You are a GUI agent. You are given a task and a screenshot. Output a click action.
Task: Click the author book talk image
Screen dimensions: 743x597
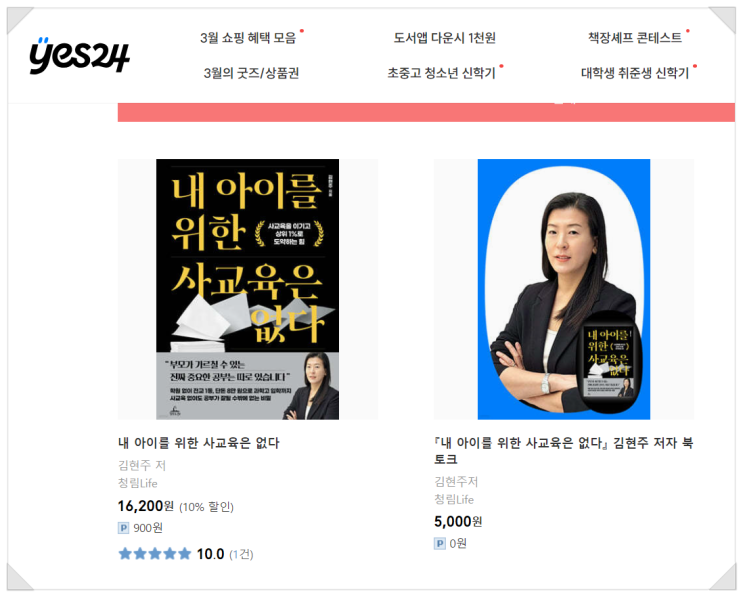564,289
